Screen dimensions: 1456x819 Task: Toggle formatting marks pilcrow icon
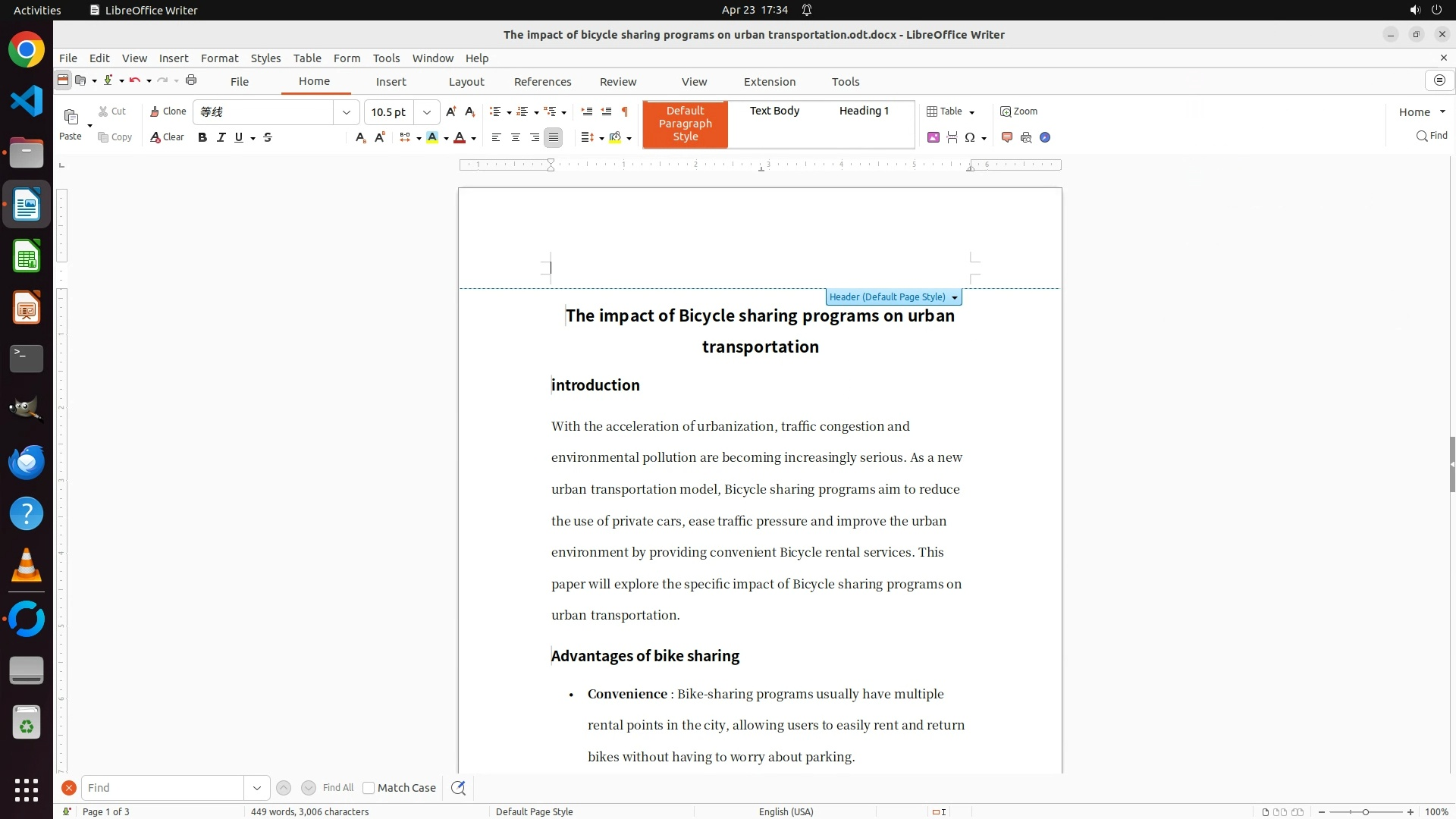coord(625,111)
